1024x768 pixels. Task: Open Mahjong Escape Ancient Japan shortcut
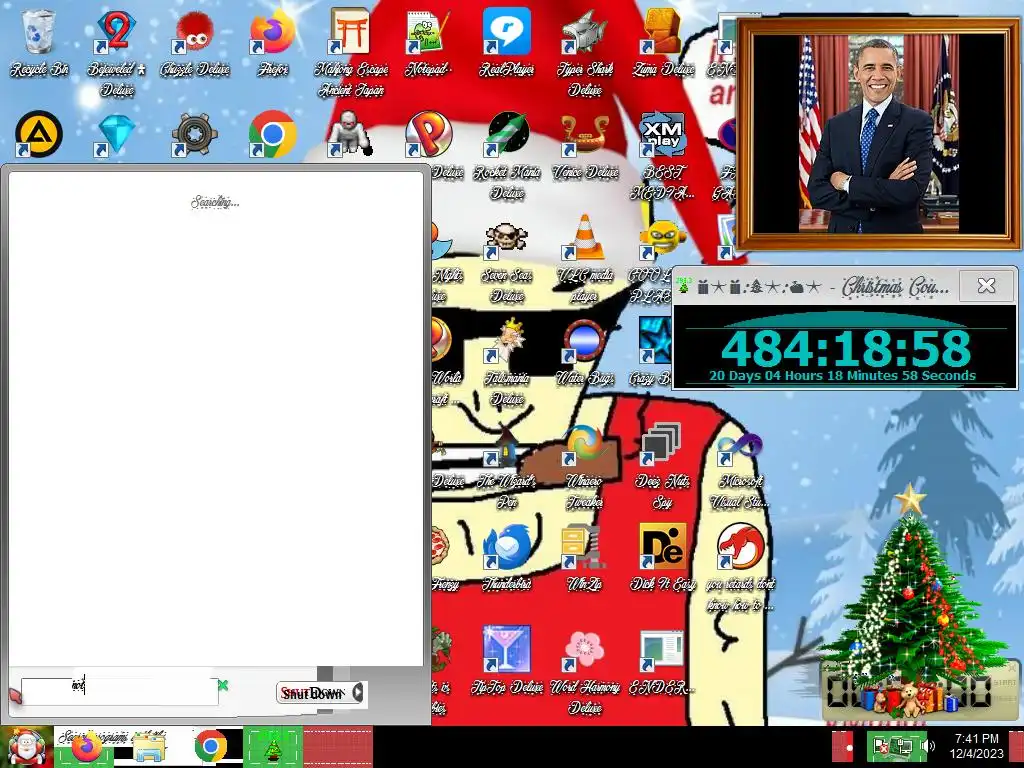351,51
